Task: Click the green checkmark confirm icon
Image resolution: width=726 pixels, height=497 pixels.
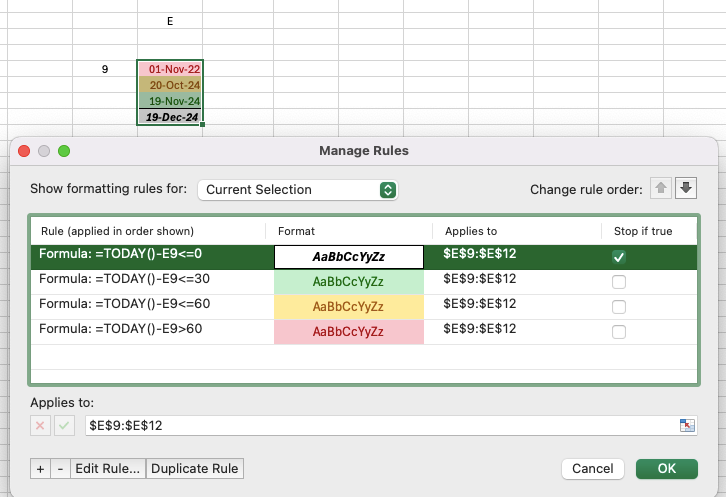Action: 64,425
